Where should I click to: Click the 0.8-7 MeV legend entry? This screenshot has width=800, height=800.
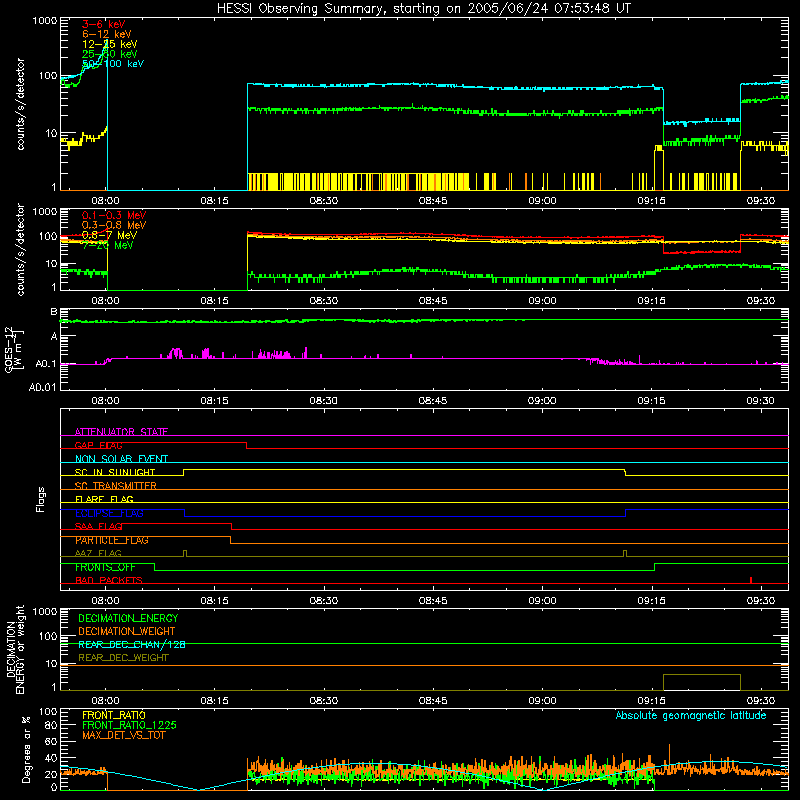coord(110,235)
